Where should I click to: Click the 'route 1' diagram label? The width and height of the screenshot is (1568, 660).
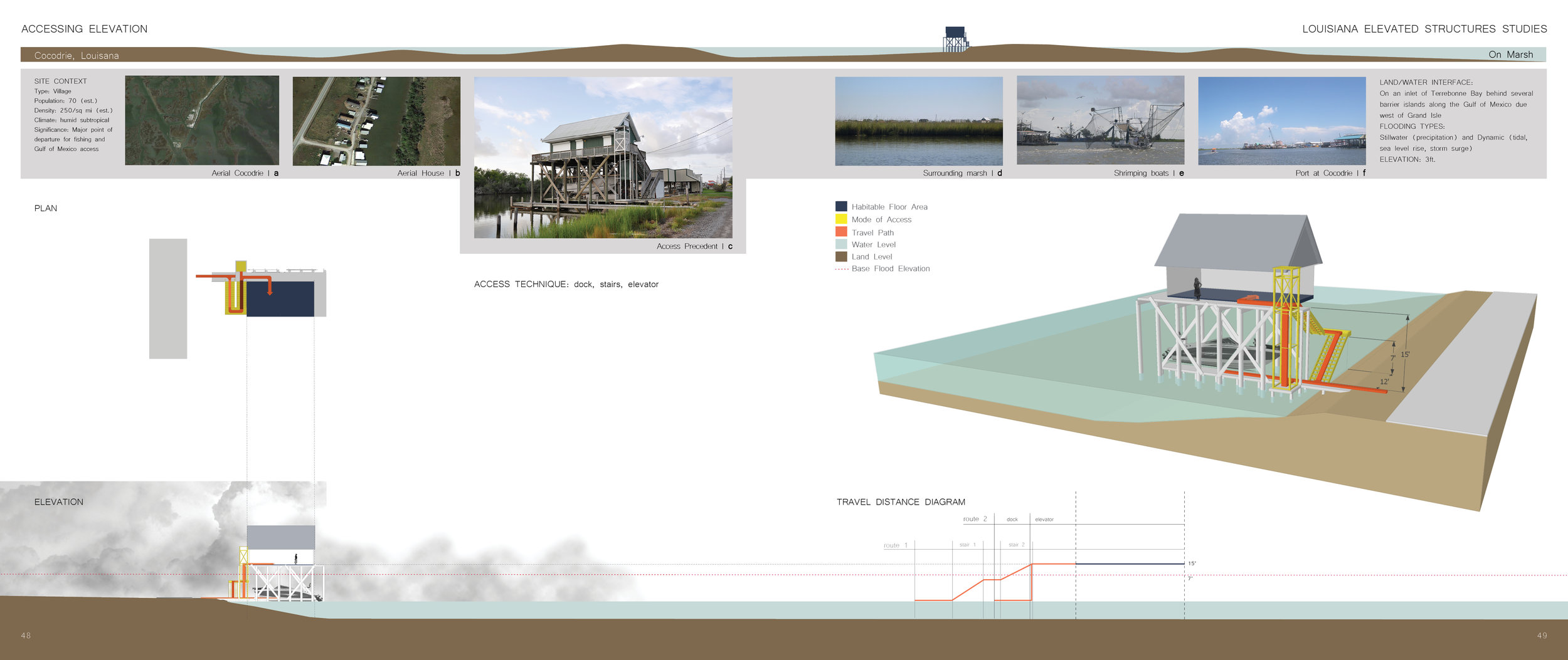(x=895, y=545)
